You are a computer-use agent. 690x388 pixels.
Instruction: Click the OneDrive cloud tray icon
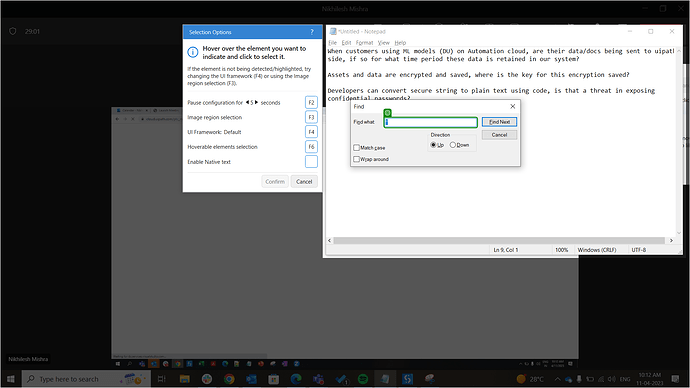tap(569, 379)
